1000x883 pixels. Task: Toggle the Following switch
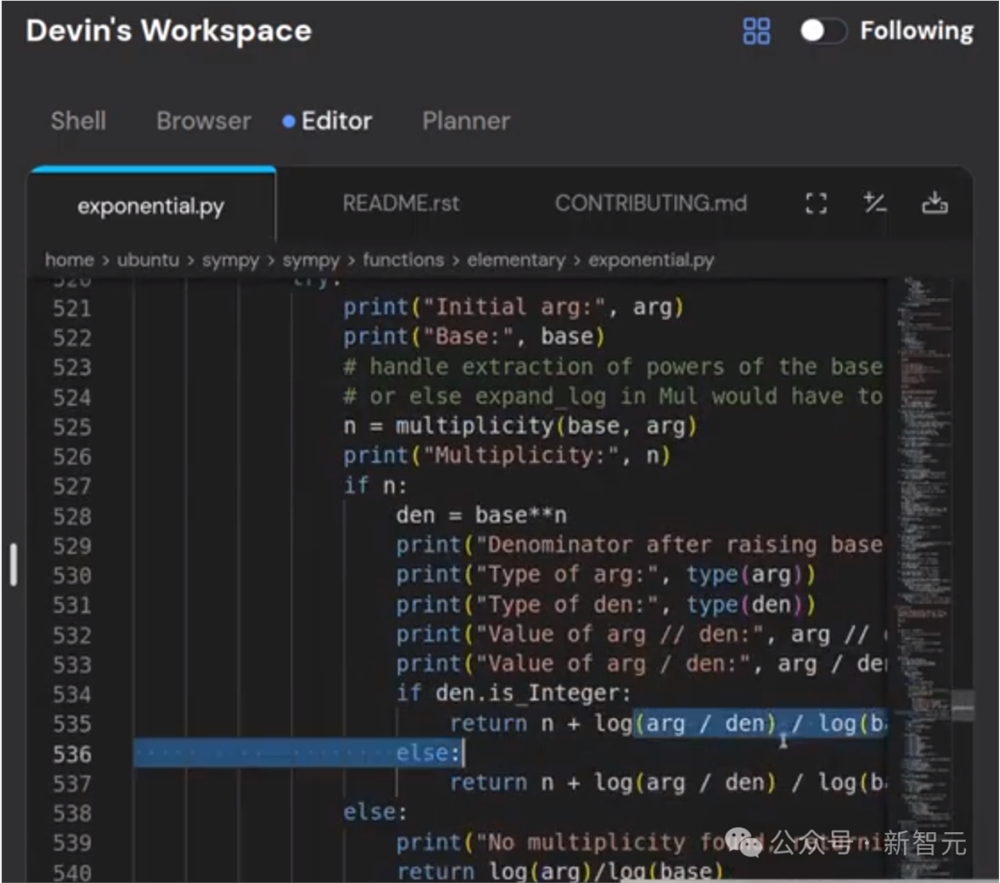(x=823, y=30)
